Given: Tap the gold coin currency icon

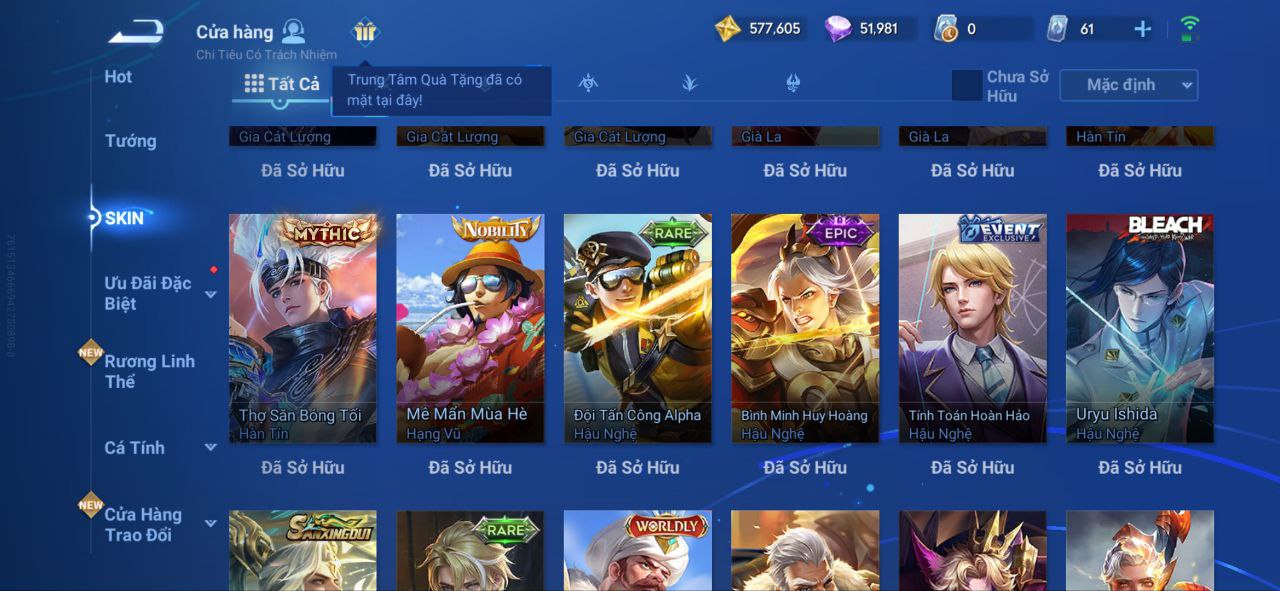Looking at the screenshot, I should (728, 28).
